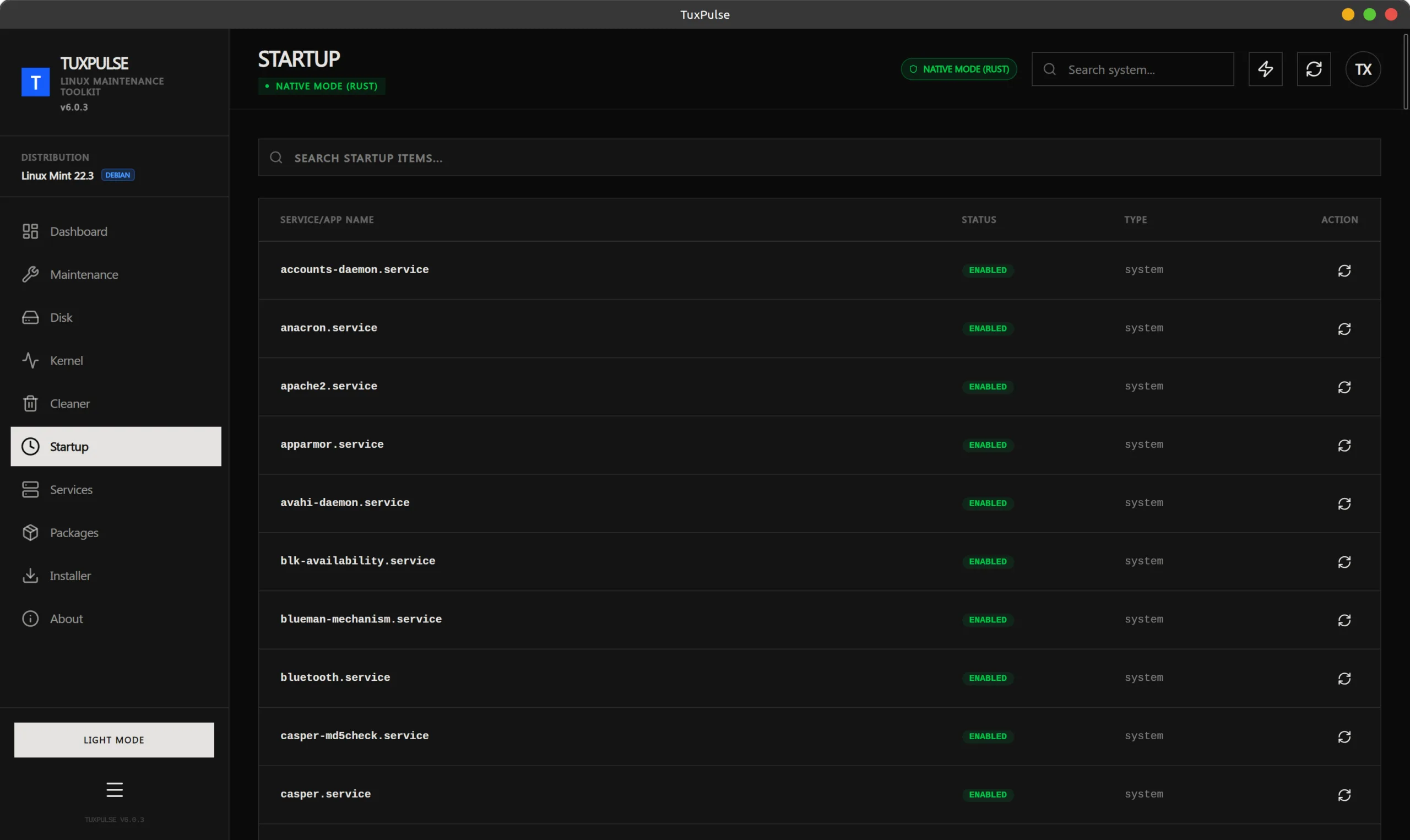This screenshot has width=1410, height=840.
Task: Click the refresh icon in top header
Action: 1313,69
